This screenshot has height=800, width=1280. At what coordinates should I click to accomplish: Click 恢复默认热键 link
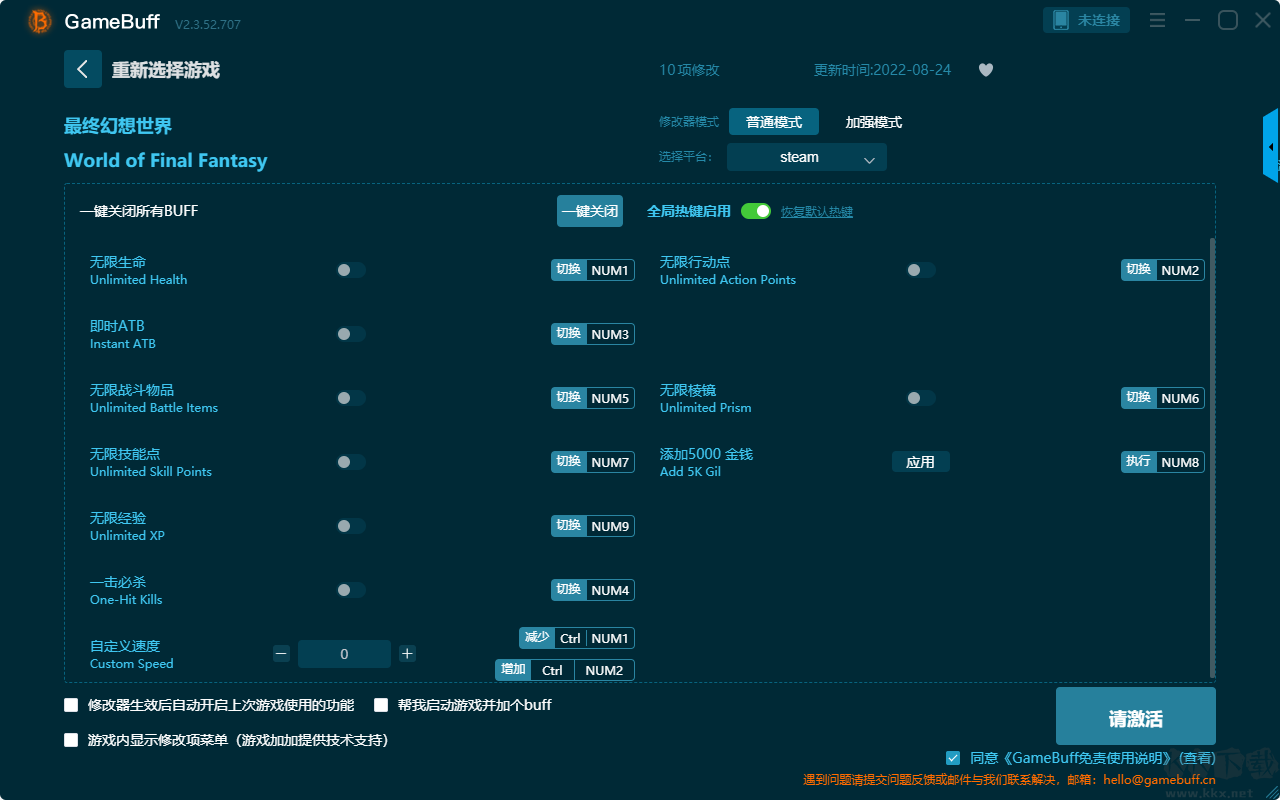coord(817,212)
